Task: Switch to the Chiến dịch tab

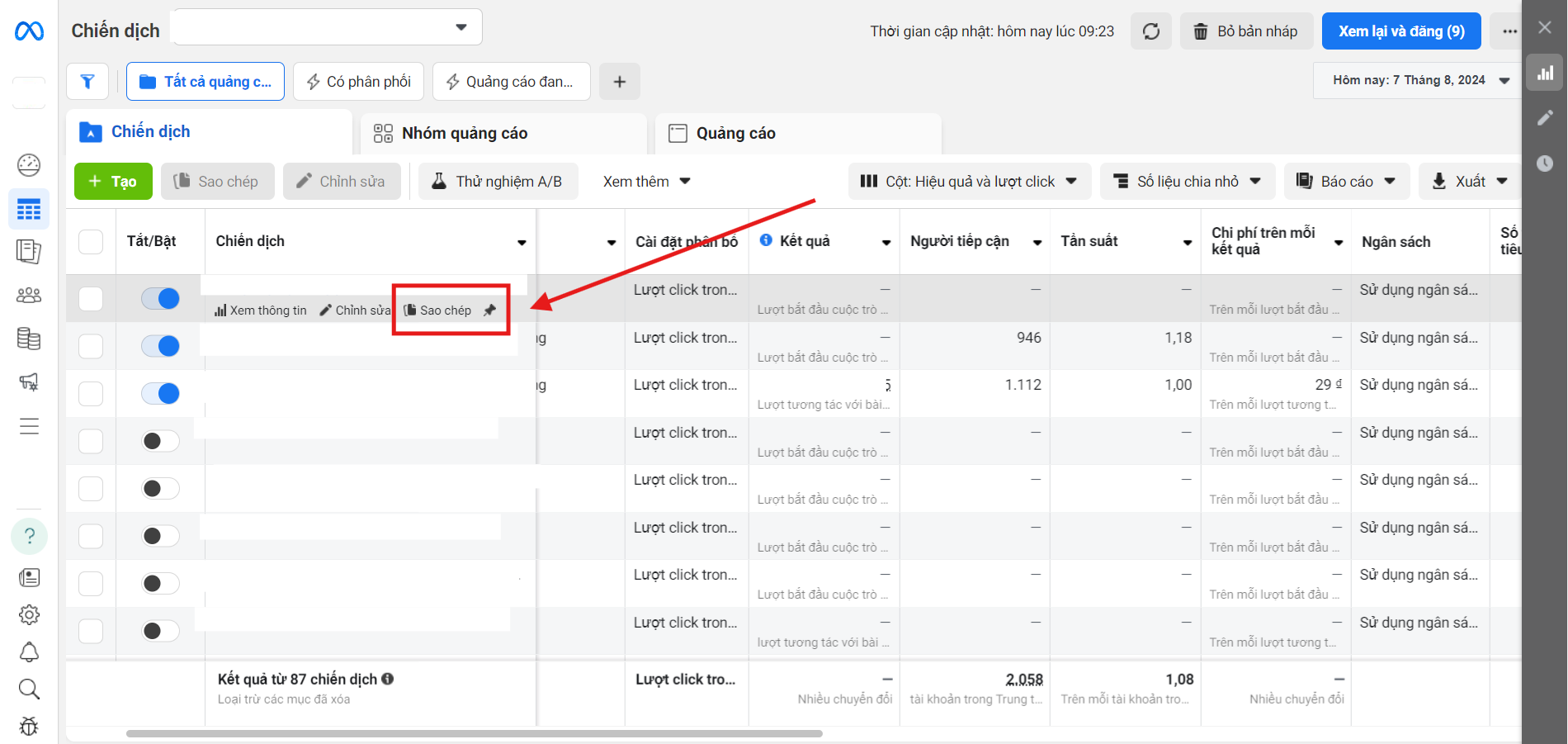Action: pyautogui.click(x=210, y=132)
